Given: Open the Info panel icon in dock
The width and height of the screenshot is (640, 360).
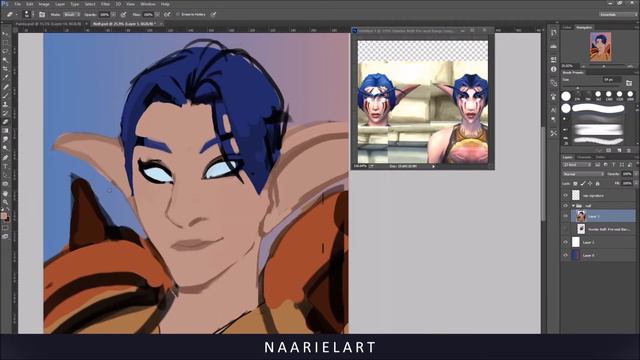Looking at the screenshot, I should pyautogui.click(x=553, y=69).
